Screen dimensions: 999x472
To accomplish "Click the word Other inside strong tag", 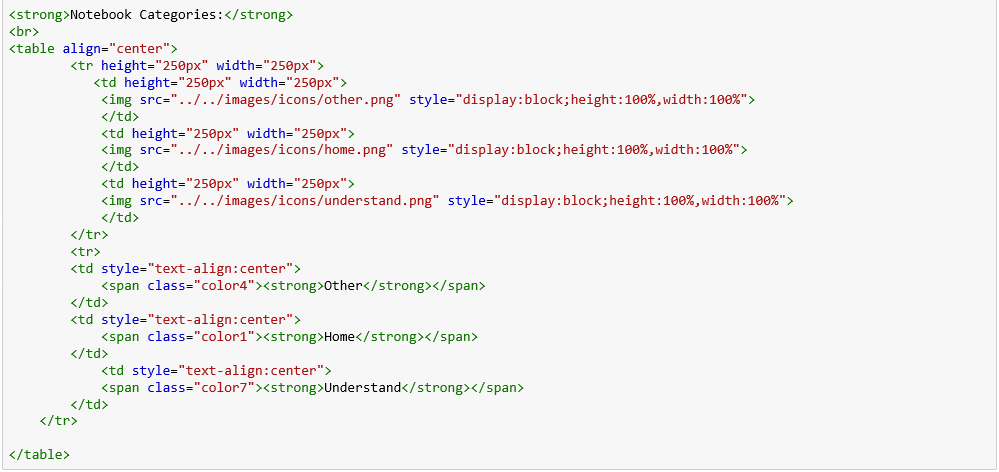I will point(343,285).
